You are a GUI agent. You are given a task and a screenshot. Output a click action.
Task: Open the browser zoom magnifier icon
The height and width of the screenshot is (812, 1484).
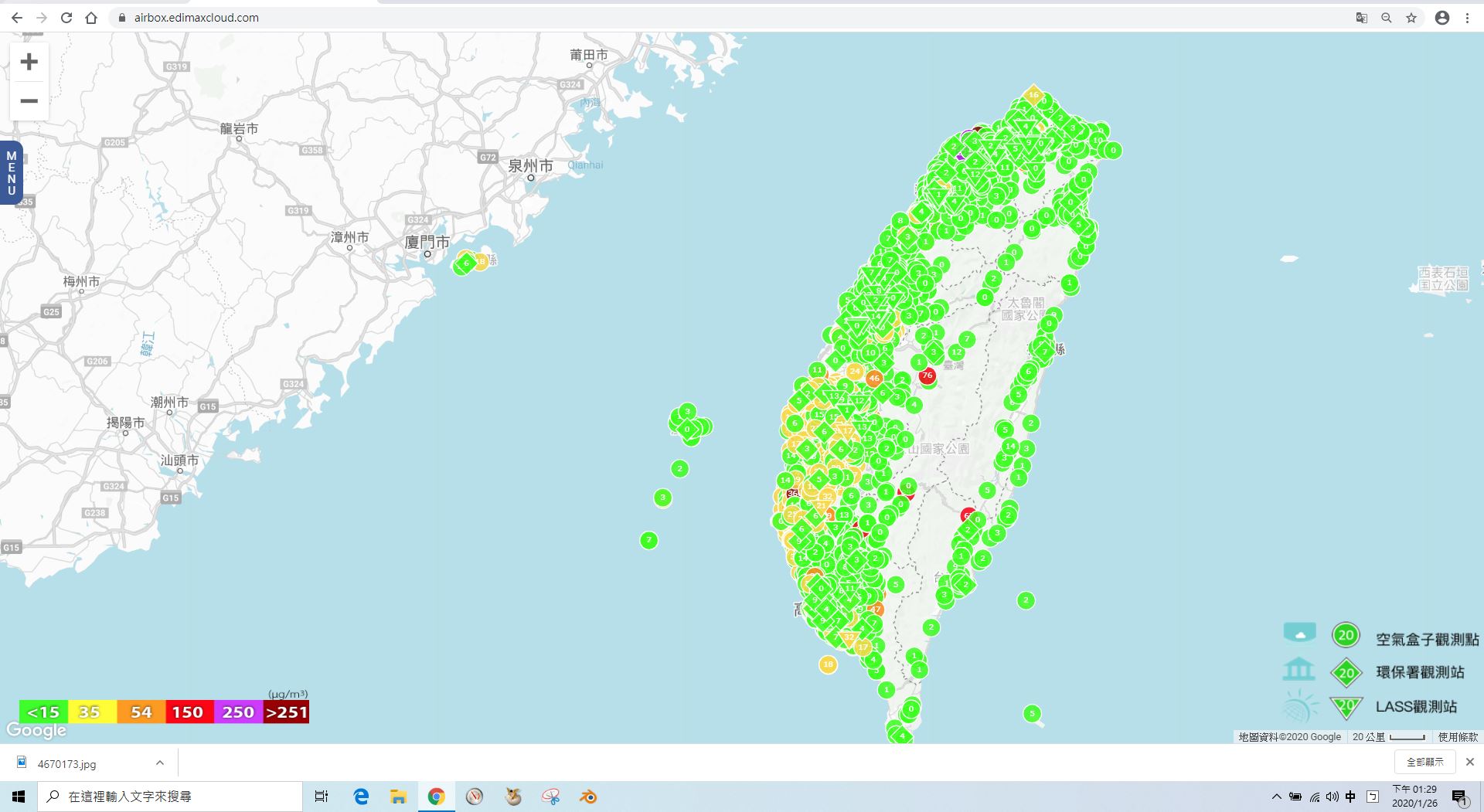coord(1387,18)
